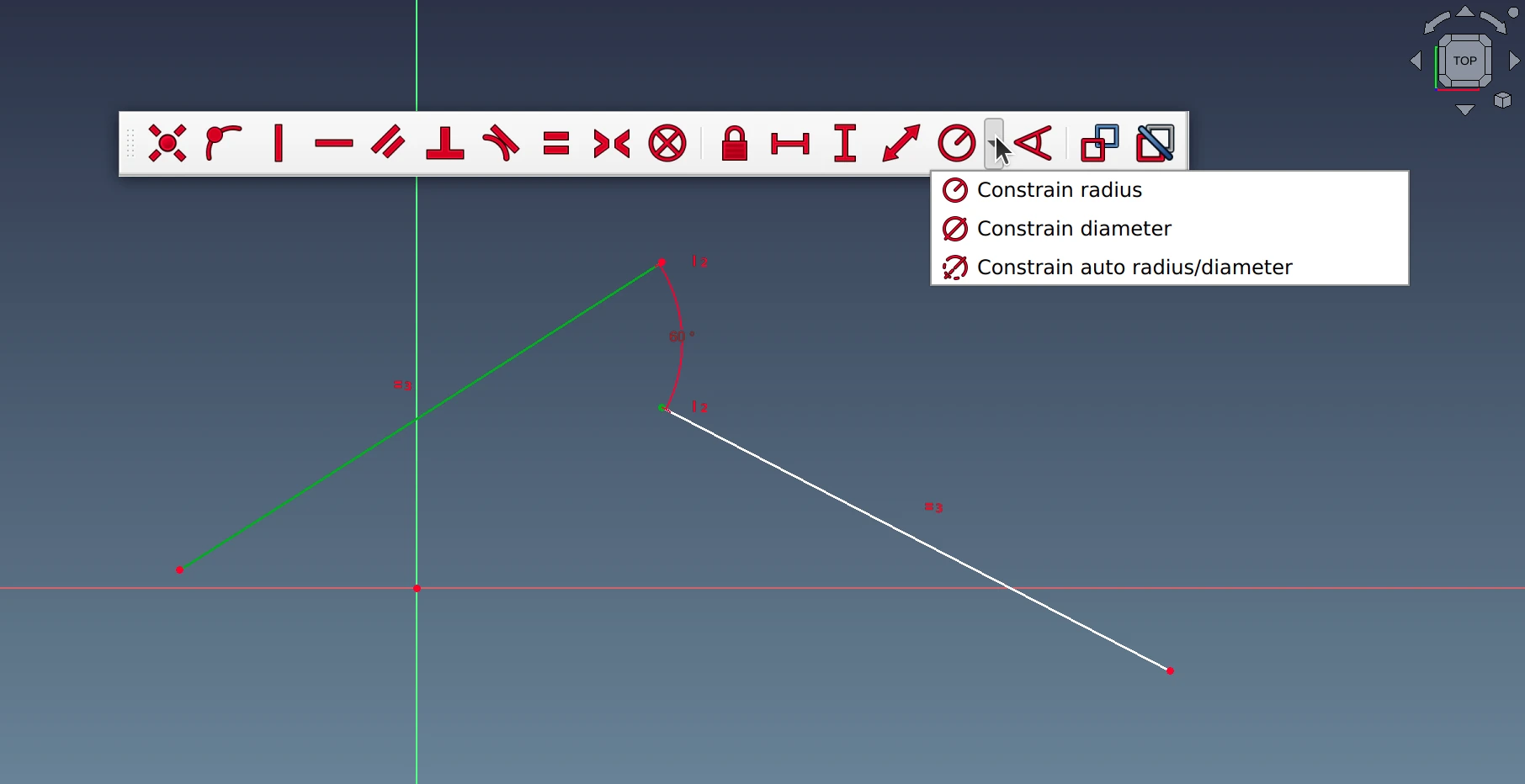This screenshot has width=1525, height=784.
Task: Apply the Constrain horizontal tool
Action: [334, 144]
